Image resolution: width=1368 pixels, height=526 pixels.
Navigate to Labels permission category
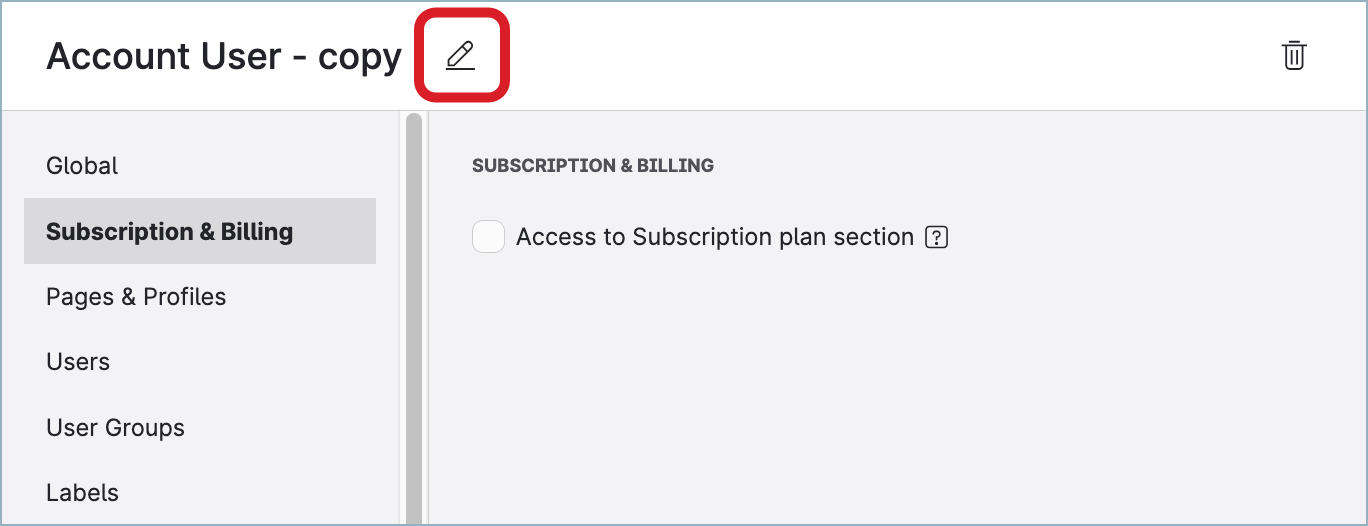click(82, 493)
